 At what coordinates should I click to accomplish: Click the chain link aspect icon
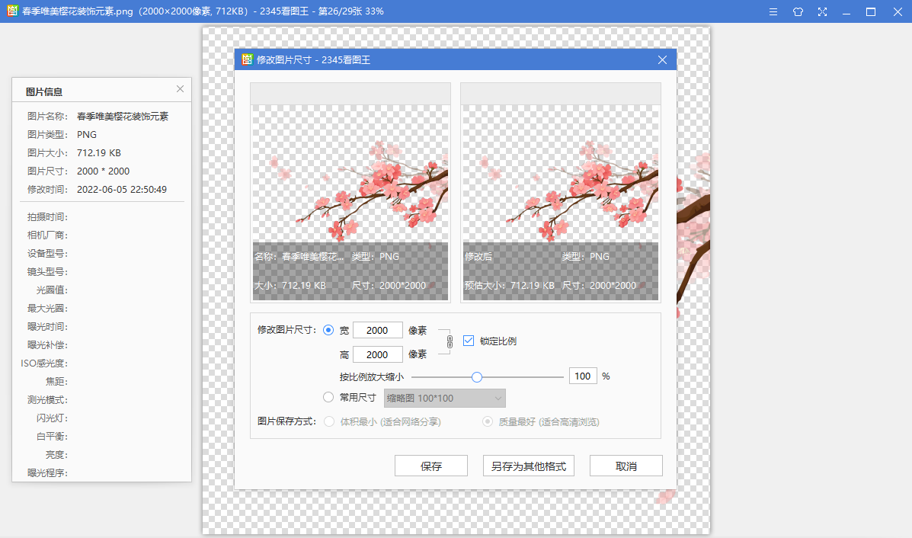pyautogui.click(x=450, y=341)
